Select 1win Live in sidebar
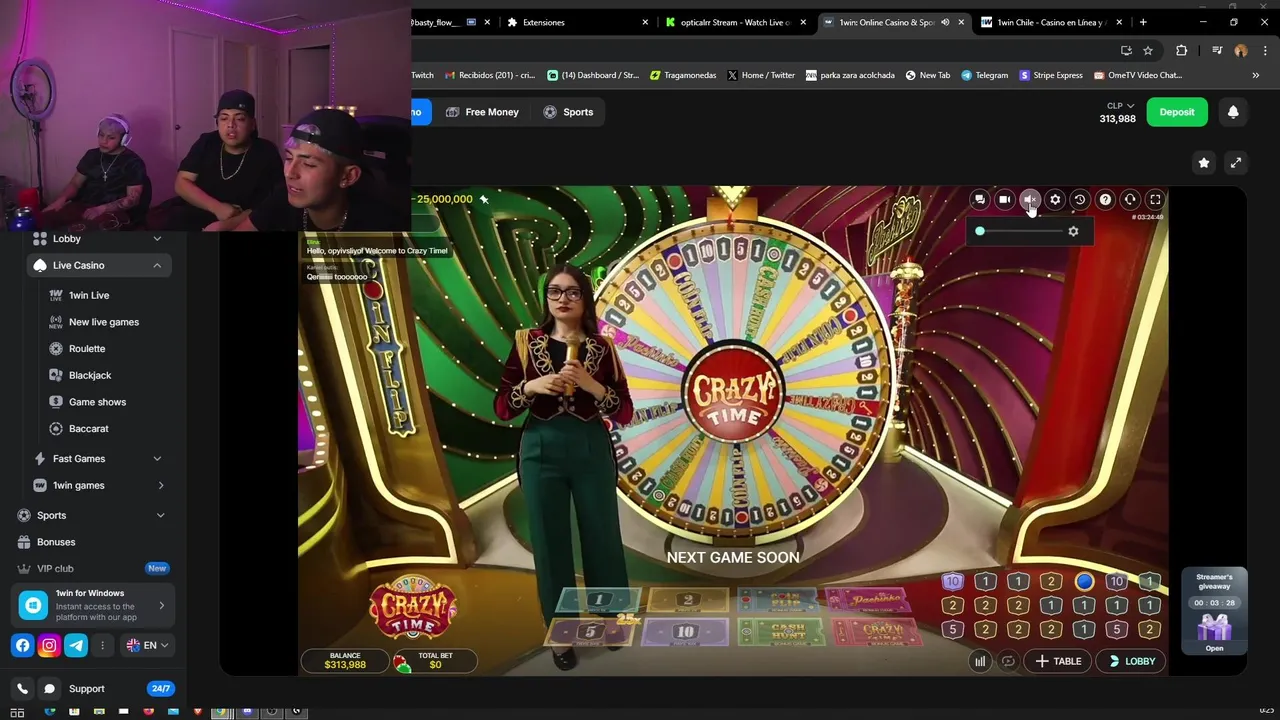This screenshot has width=1280, height=720. coord(89,295)
